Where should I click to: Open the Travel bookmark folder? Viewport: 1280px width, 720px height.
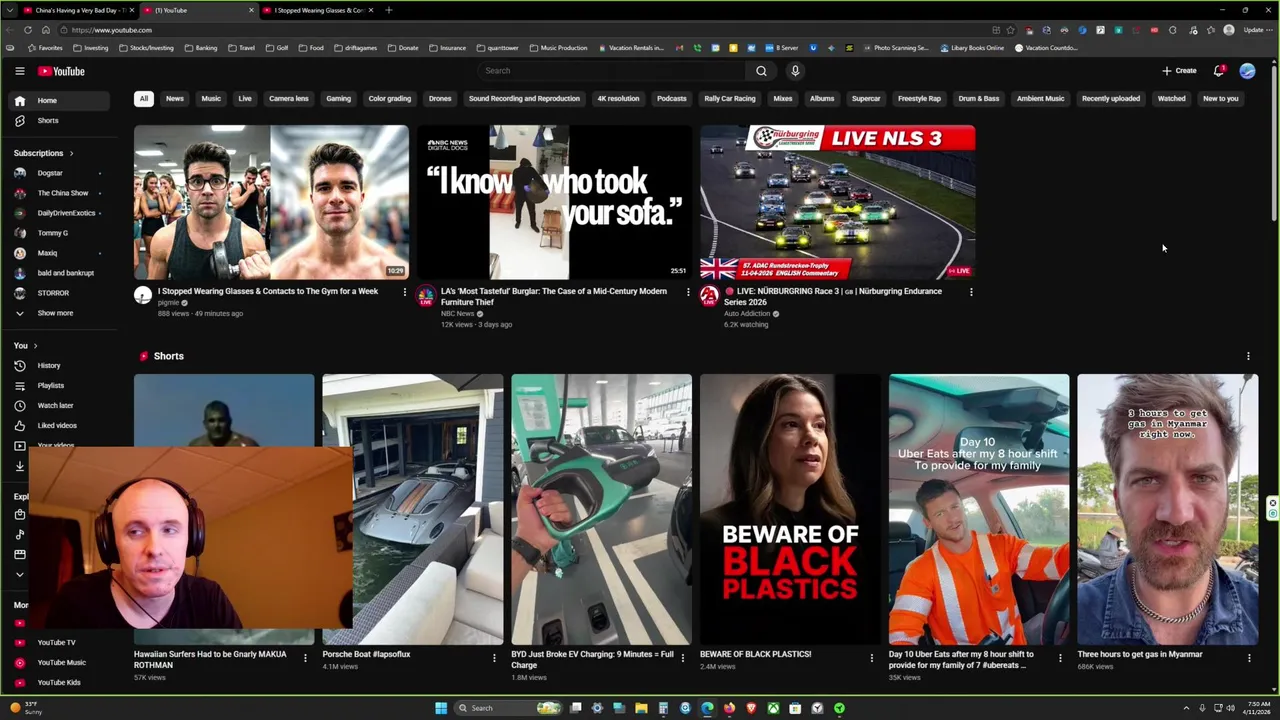[241, 48]
